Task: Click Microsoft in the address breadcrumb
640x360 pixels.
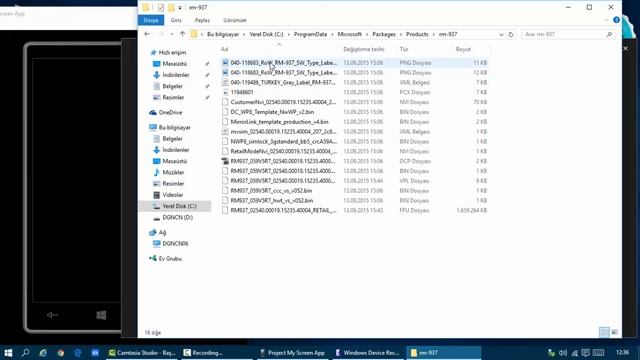Action: (x=349, y=34)
